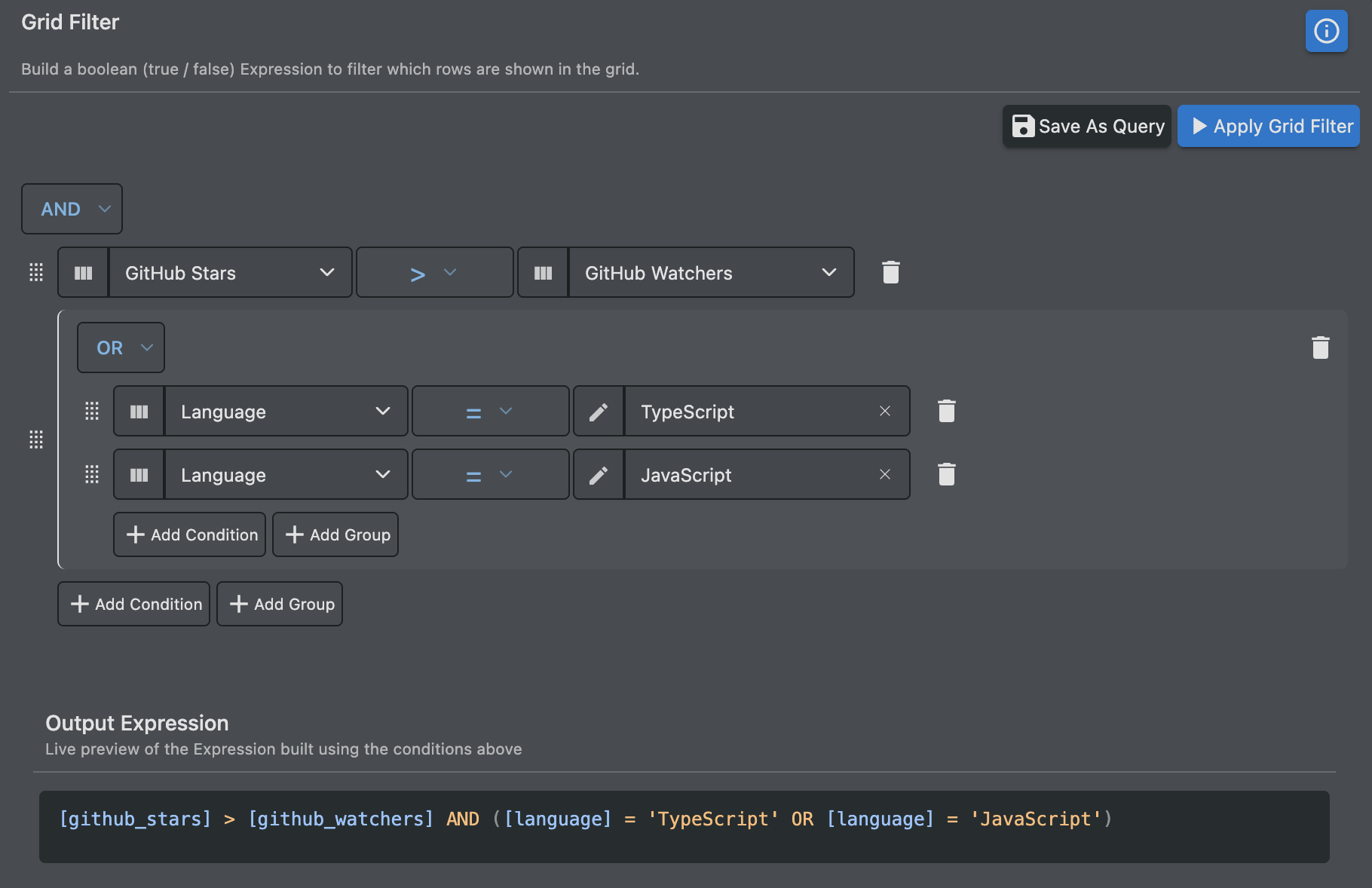The width and height of the screenshot is (1372, 888).
Task: Add Group to the top-level AND group
Action: (x=279, y=604)
